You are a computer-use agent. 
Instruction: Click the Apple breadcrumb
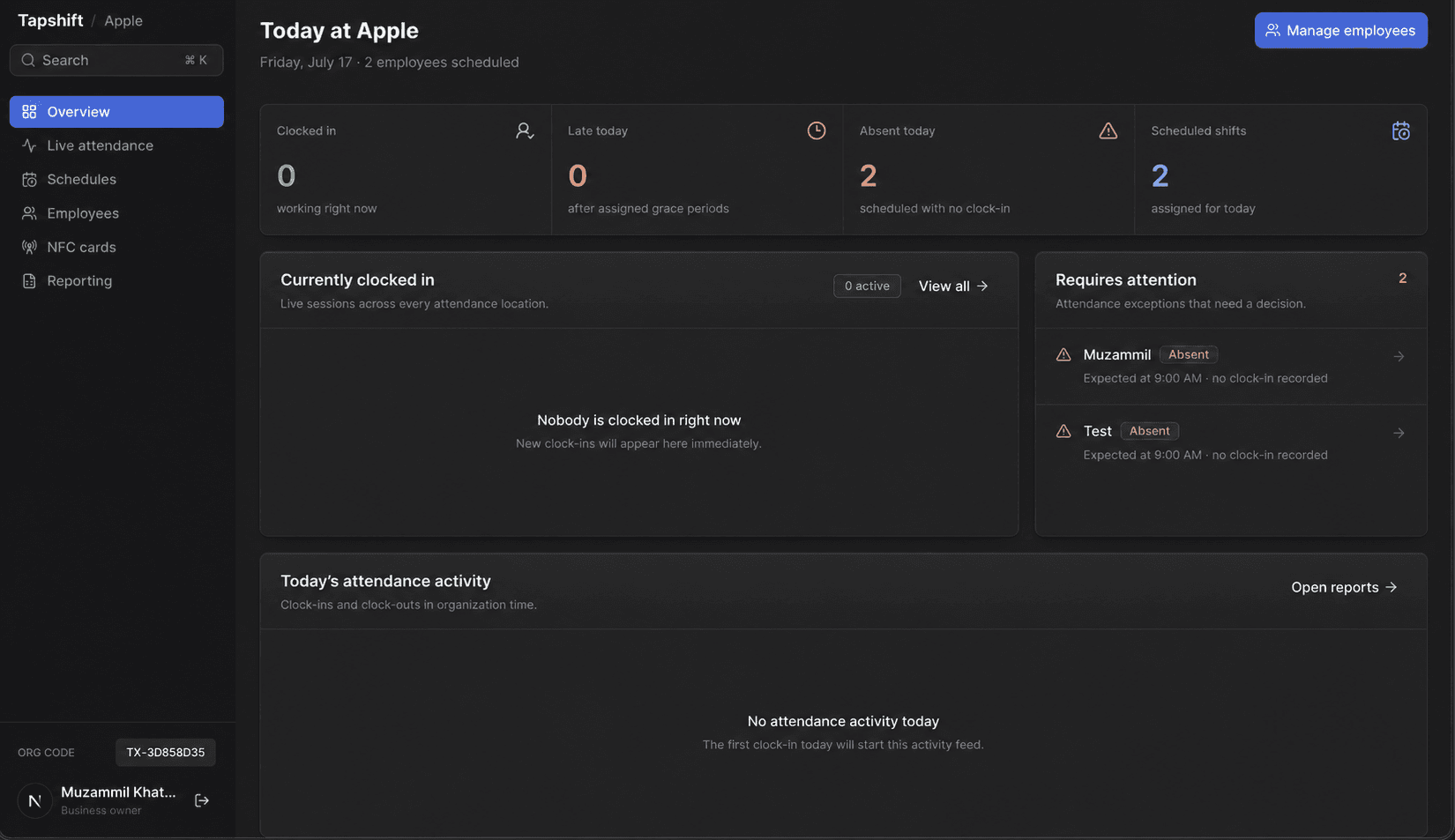[x=123, y=20]
